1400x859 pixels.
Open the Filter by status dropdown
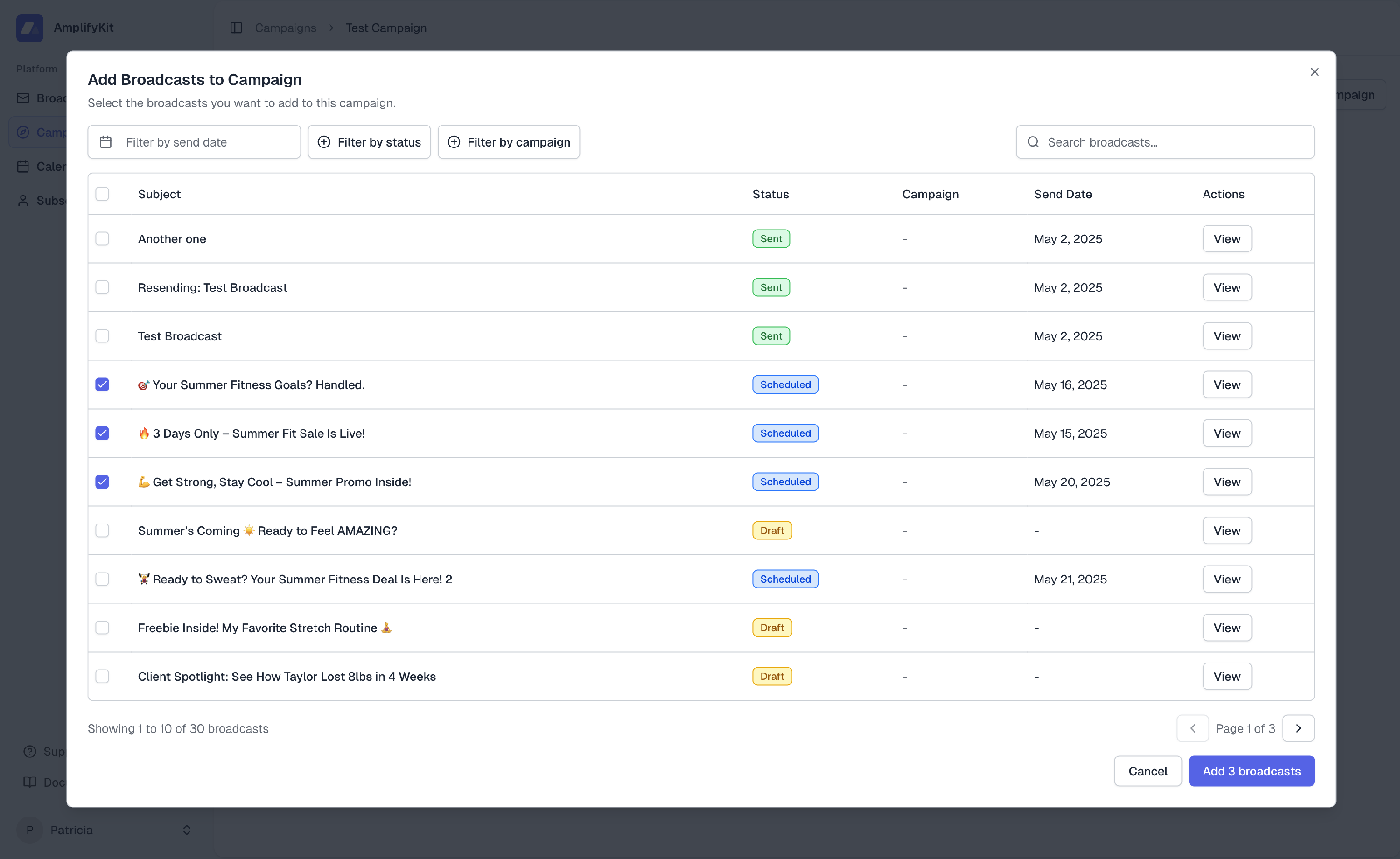[369, 142]
